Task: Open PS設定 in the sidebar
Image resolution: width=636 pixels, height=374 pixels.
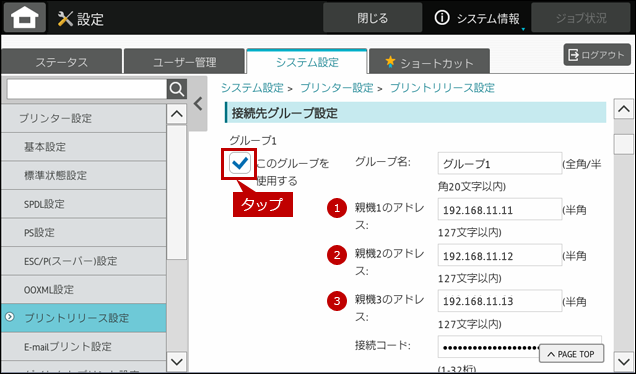Action: (x=84, y=232)
